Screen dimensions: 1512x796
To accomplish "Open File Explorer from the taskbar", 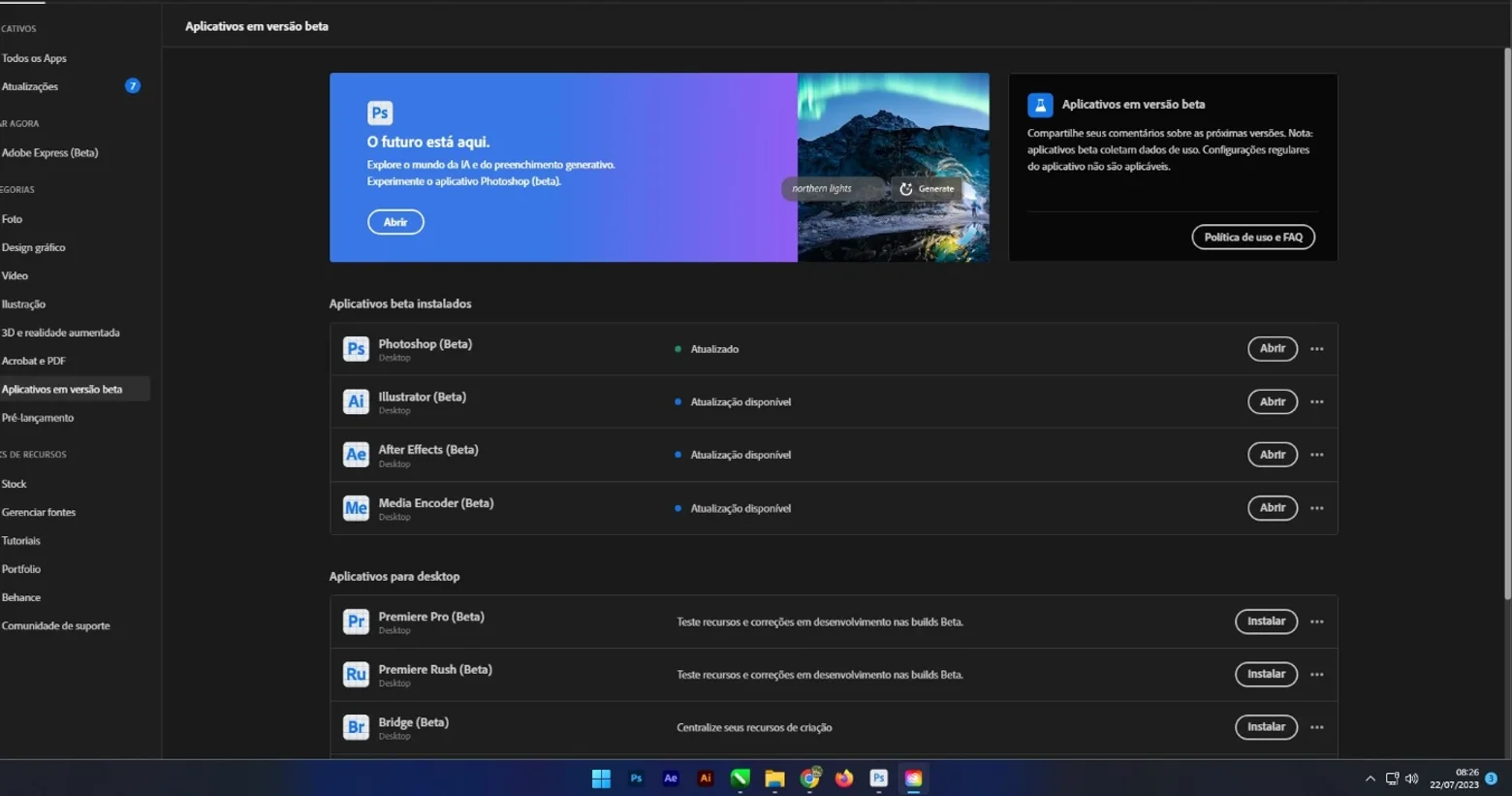I will [774, 779].
